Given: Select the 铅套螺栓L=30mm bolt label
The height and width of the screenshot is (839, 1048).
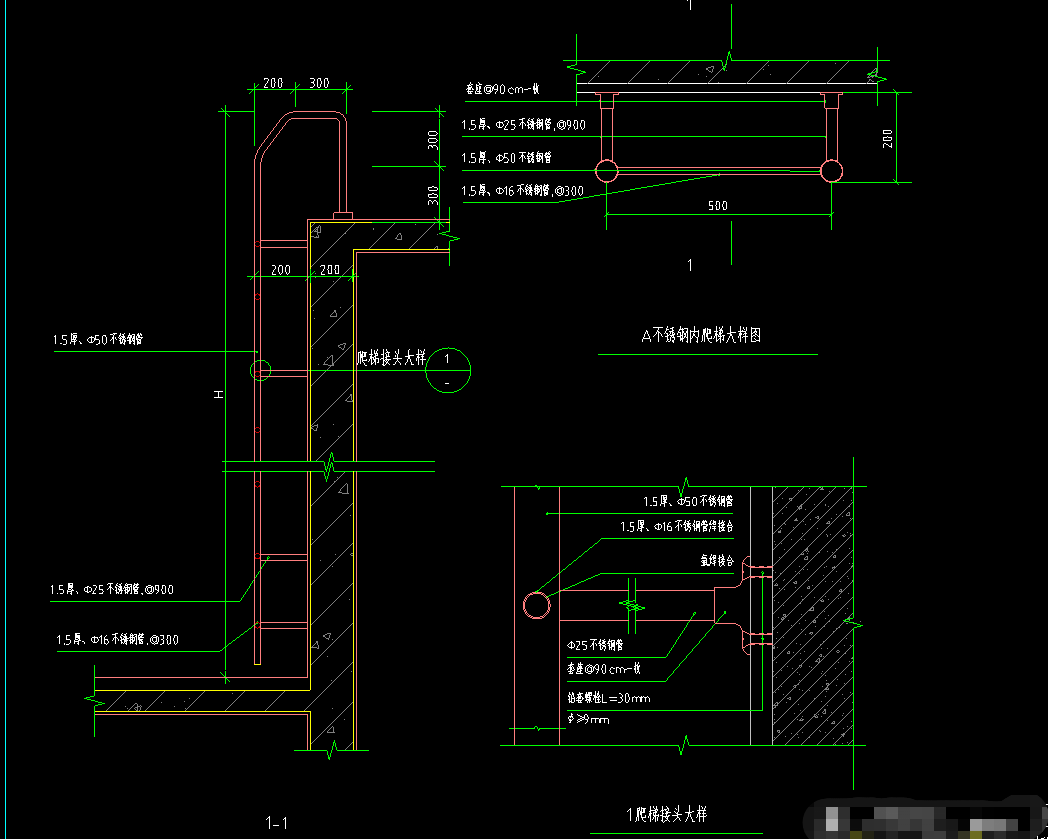Looking at the screenshot, I should coord(609,698).
